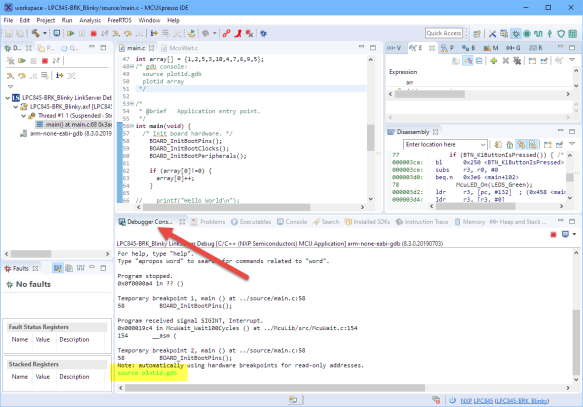Click the green chip perspective icon
Image resolution: width=583 pixels, height=407 pixels.
527,34
